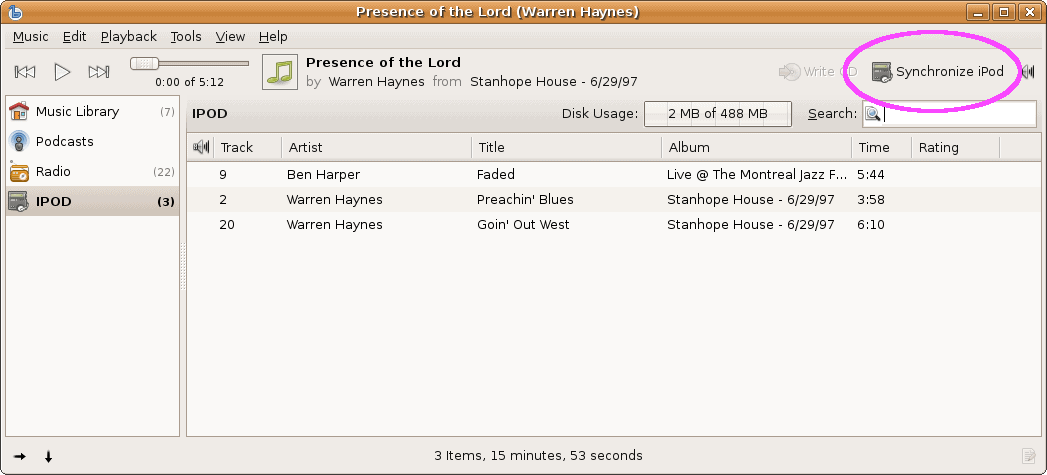Click the song seek position slider
Viewport: 1047px width, 475px height.
click(x=145, y=64)
